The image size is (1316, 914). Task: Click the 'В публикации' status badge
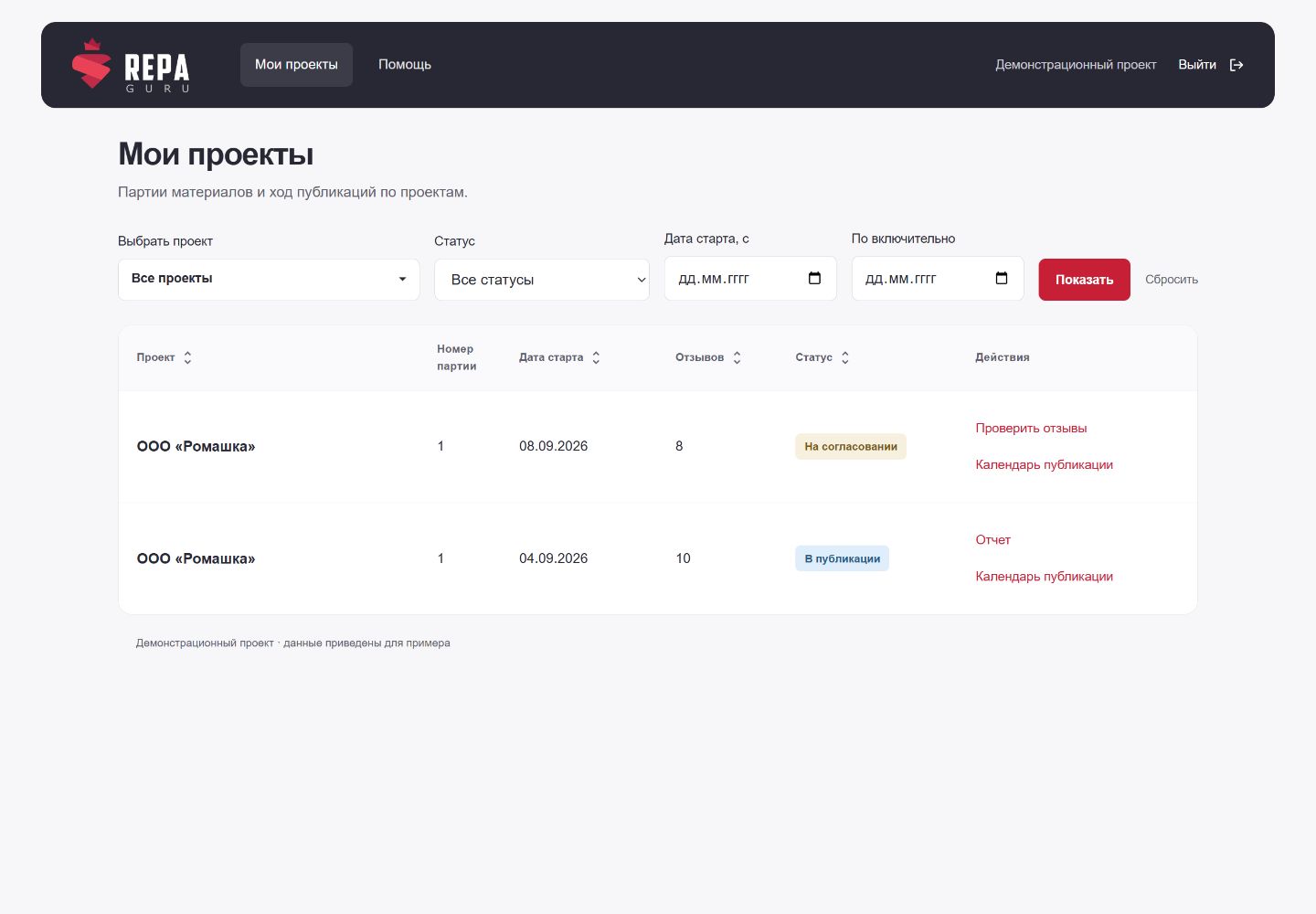point(842,558)
